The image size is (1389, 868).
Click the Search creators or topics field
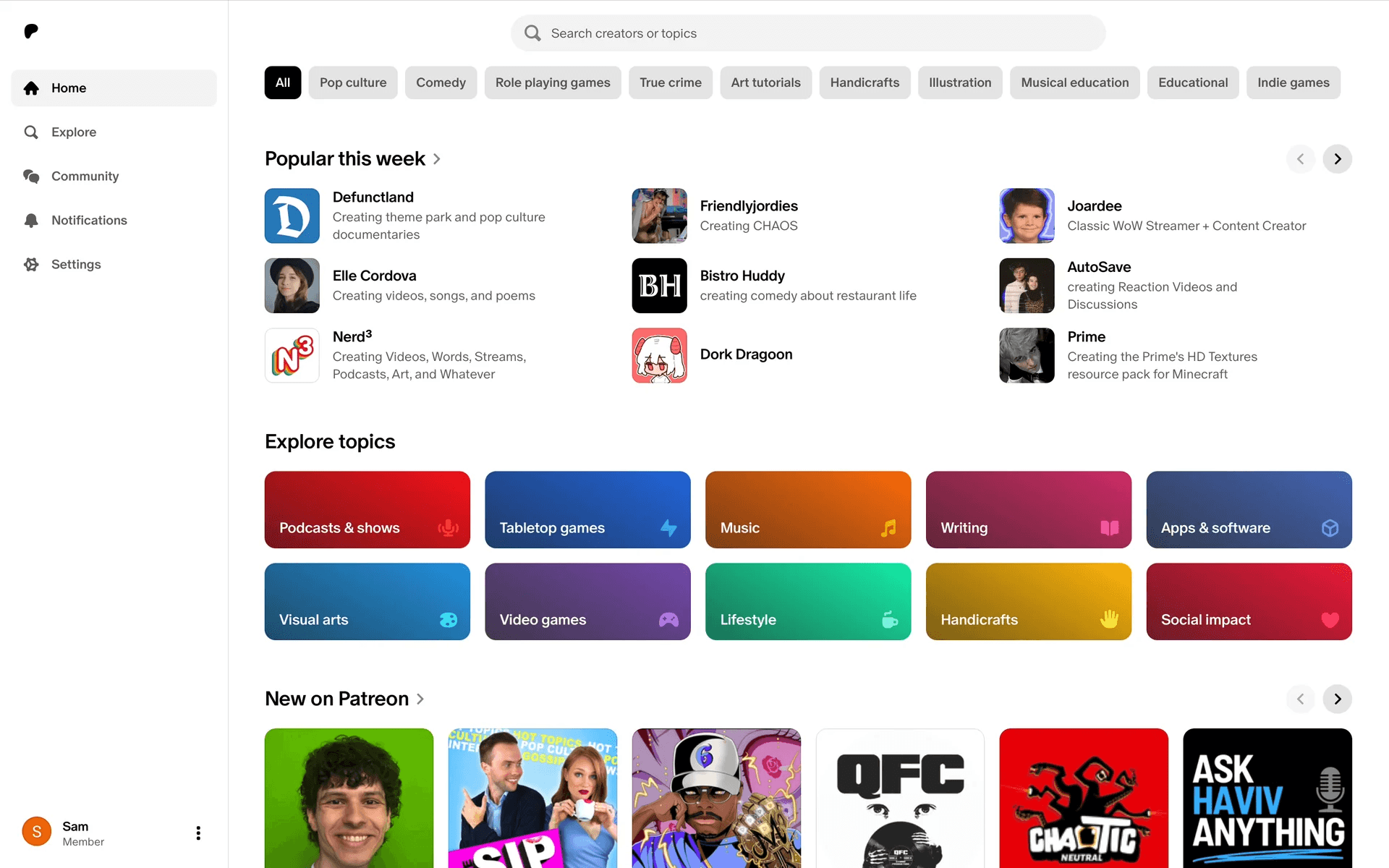(x=807, y=33)
